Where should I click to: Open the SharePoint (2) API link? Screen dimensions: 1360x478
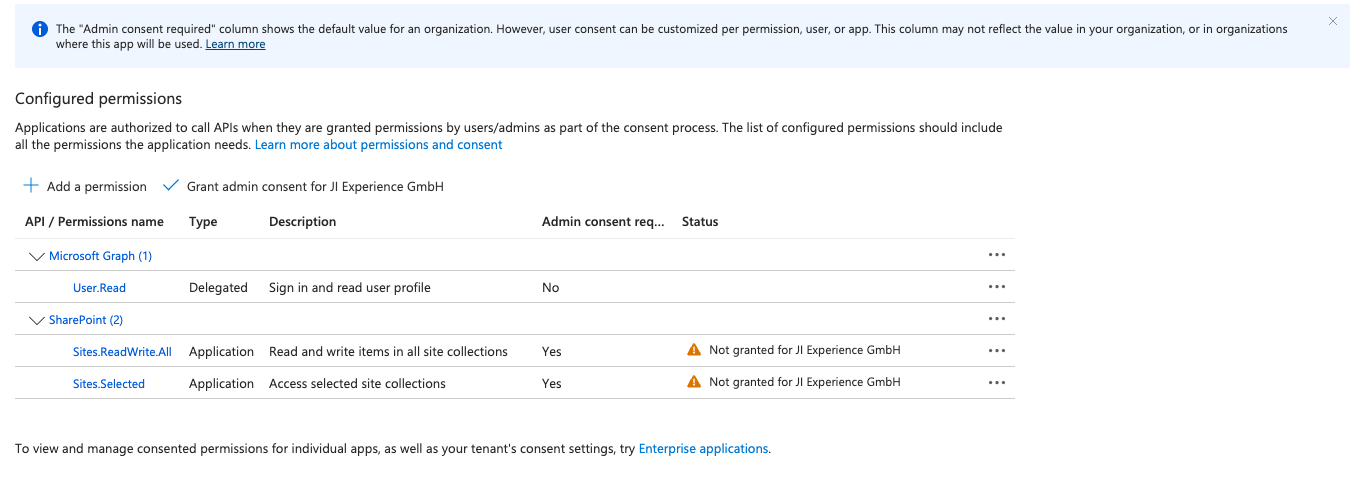click(86, 320)
